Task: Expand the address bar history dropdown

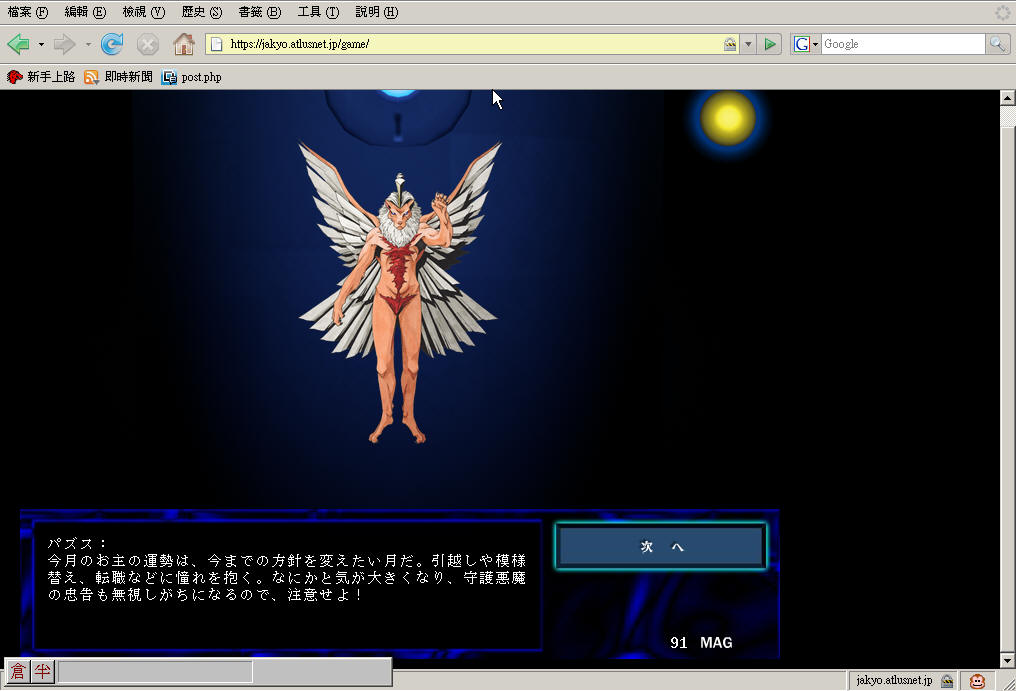Action: click(x=748, y=44)
